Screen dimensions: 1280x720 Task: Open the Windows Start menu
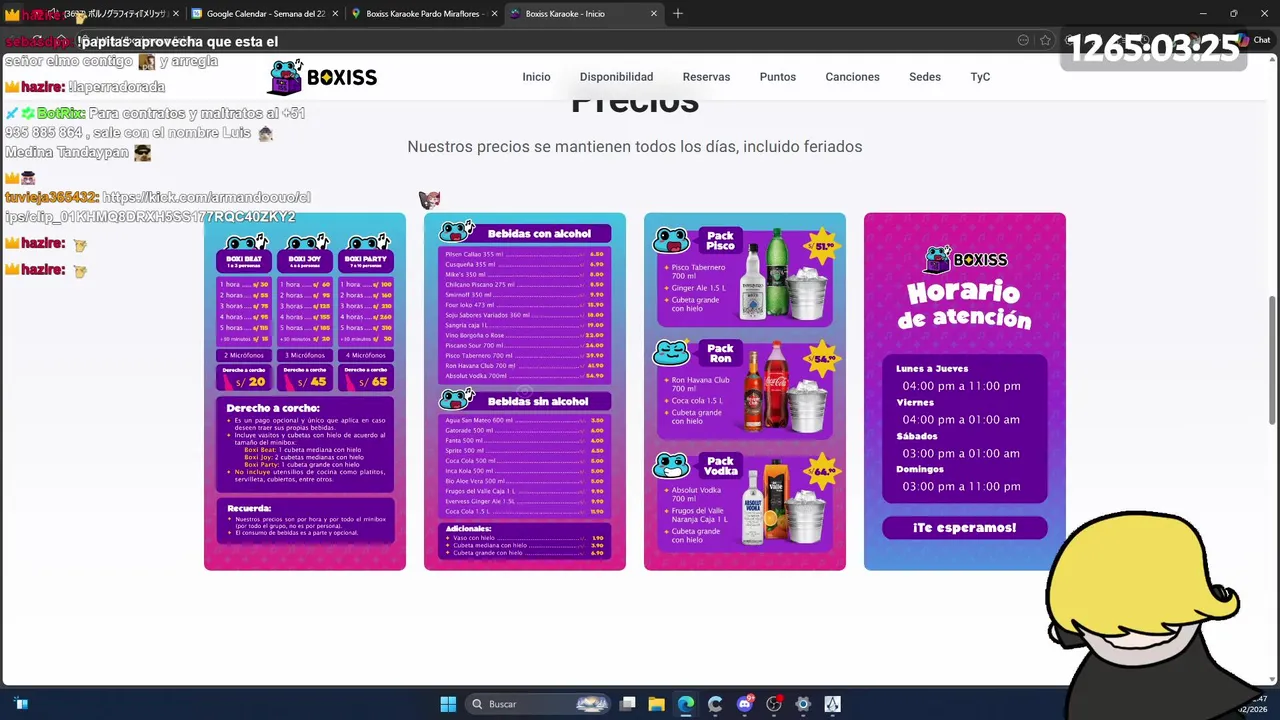[x=448, y=704]
